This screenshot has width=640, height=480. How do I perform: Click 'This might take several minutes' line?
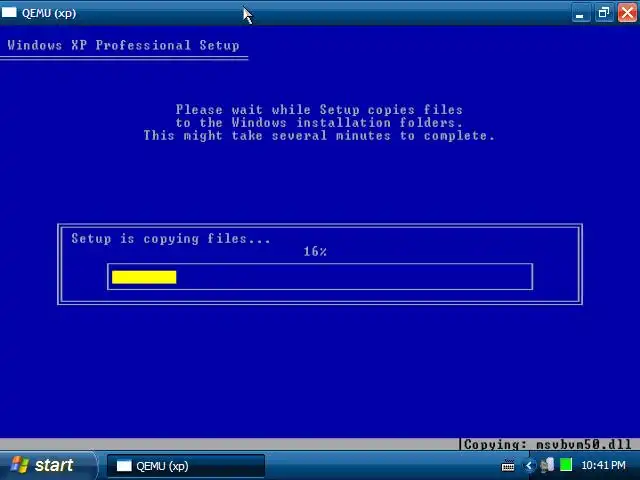319,136
